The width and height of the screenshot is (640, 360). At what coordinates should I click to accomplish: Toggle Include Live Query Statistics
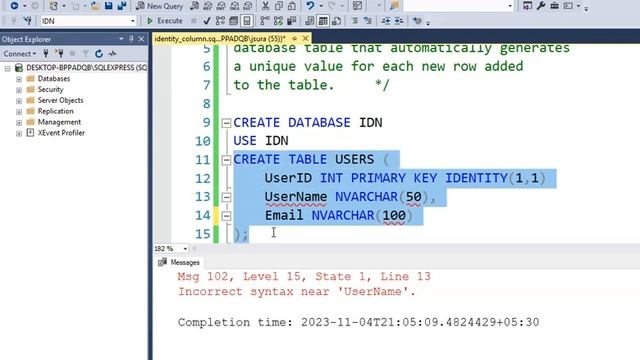278,20
